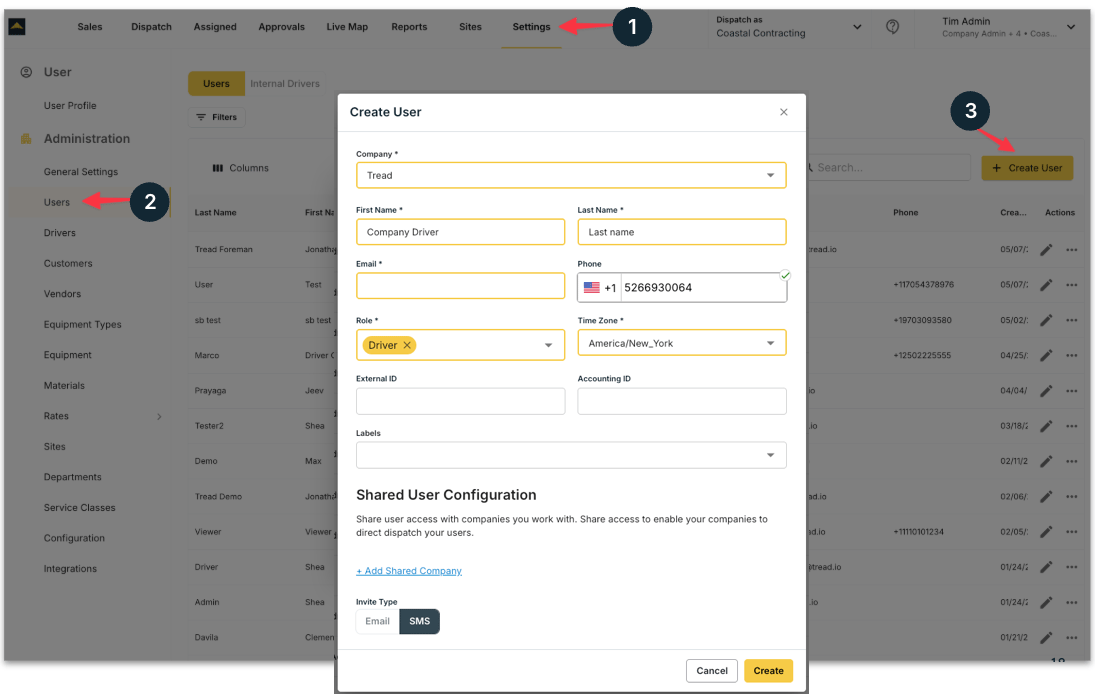Click the phone number field
Image resolution: width=1095 pixels, height=697 pixels.
click(x=703, y=288)
